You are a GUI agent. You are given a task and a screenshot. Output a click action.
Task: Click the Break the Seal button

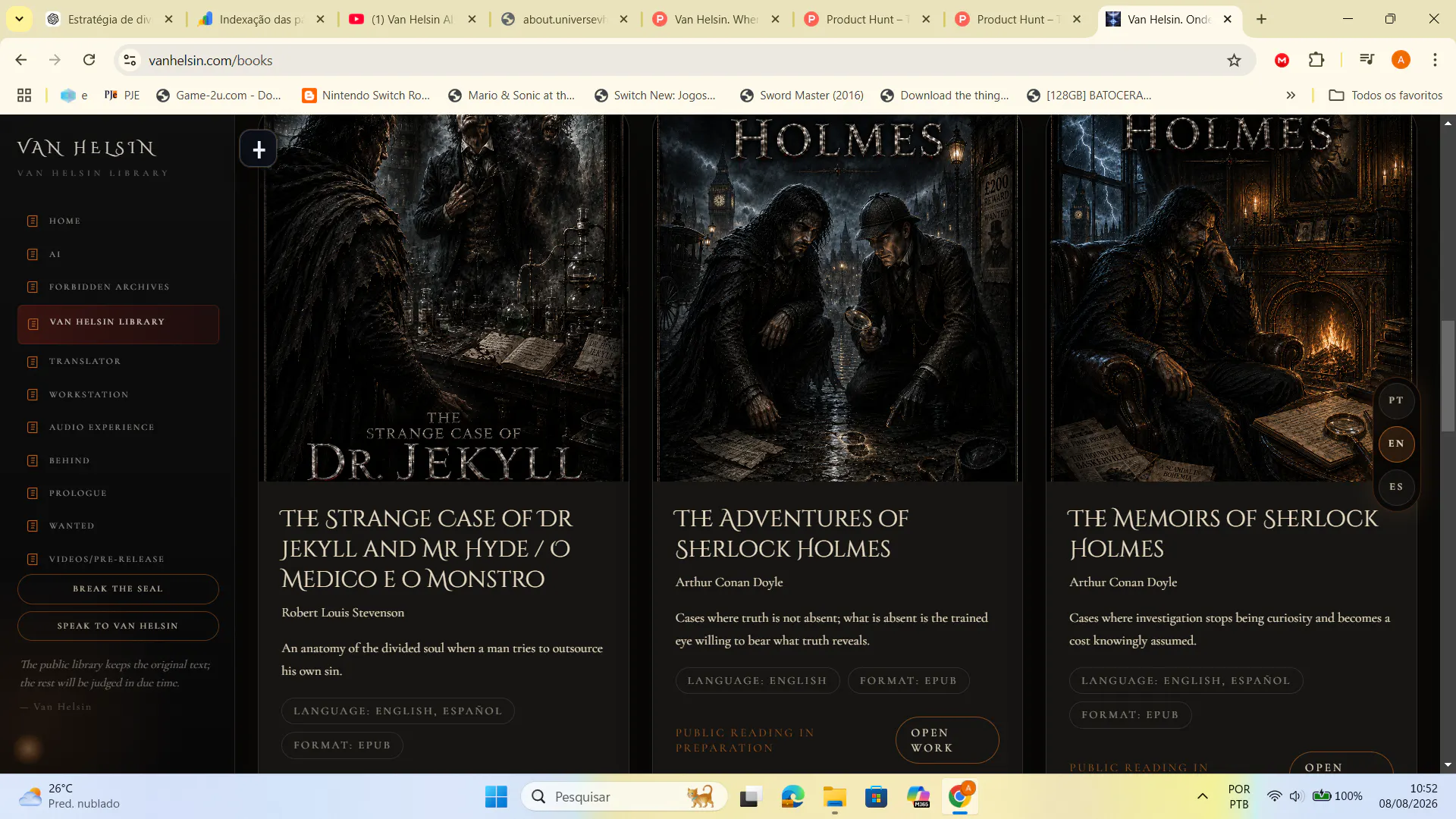click(118, 589)
